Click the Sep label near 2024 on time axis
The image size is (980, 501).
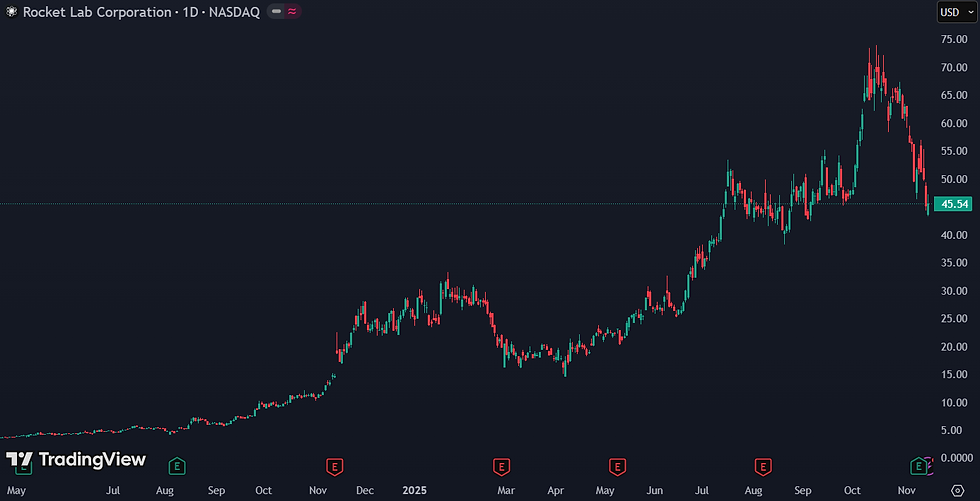(x=216, y=490)
